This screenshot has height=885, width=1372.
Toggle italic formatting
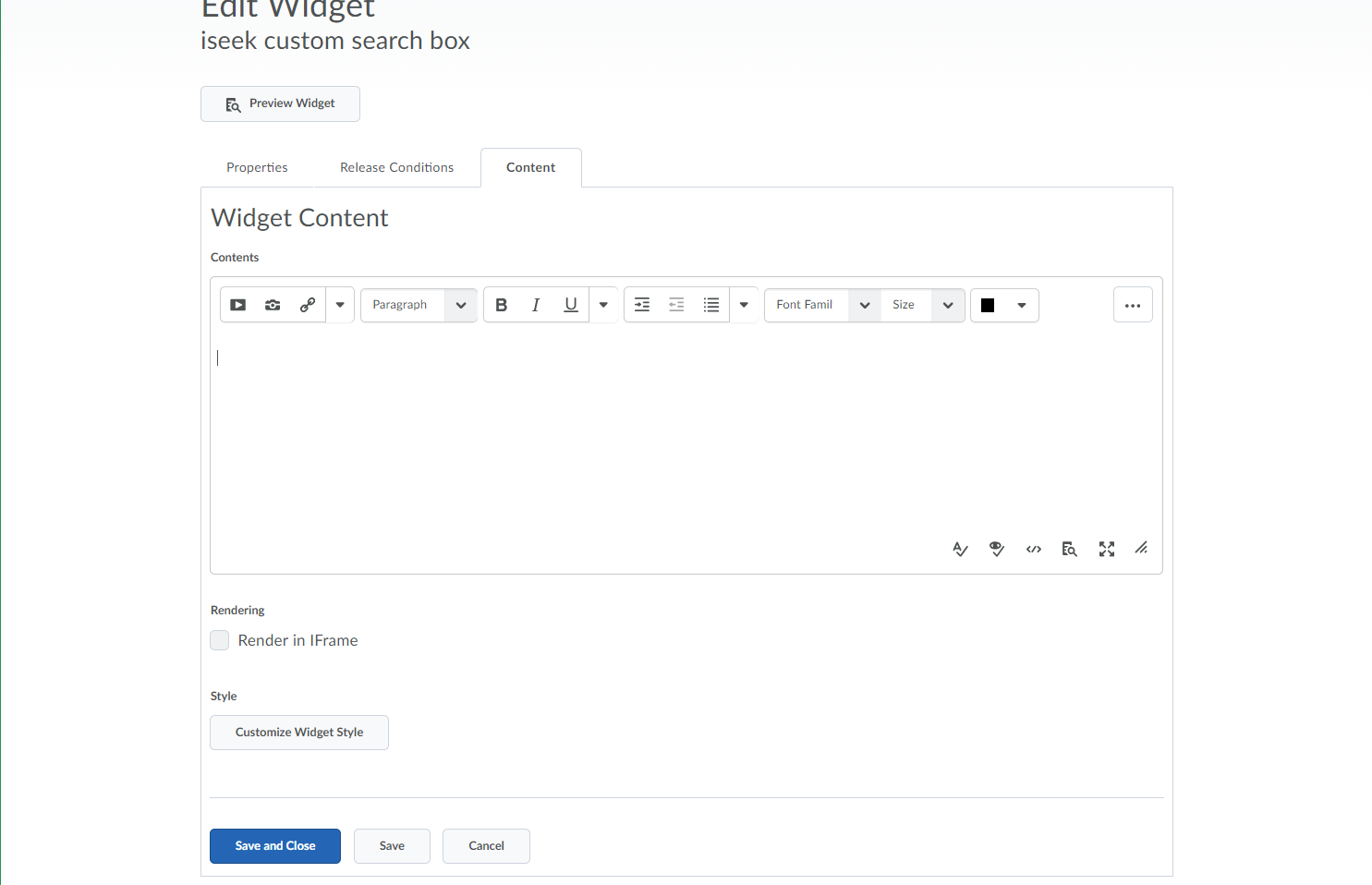(x=536, y=305)
